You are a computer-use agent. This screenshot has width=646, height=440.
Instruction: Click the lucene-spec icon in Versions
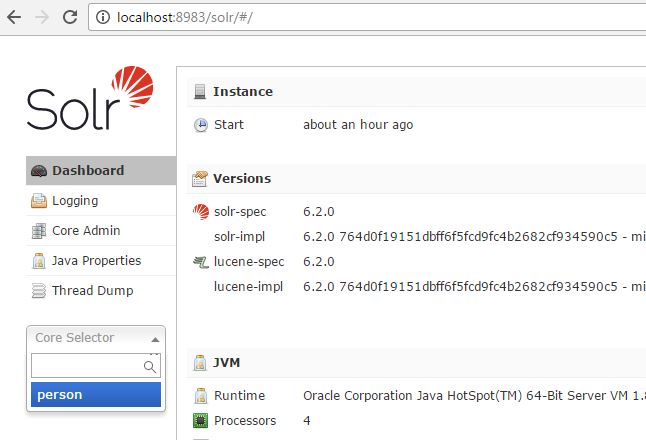200,262
